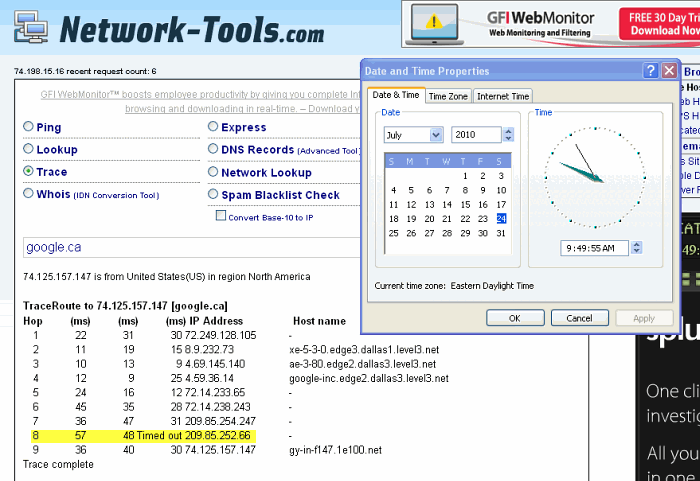Click the Network-Tools.com site title
Image resolution: width=700 pixels, height=481 pixels.
(192, 29)
